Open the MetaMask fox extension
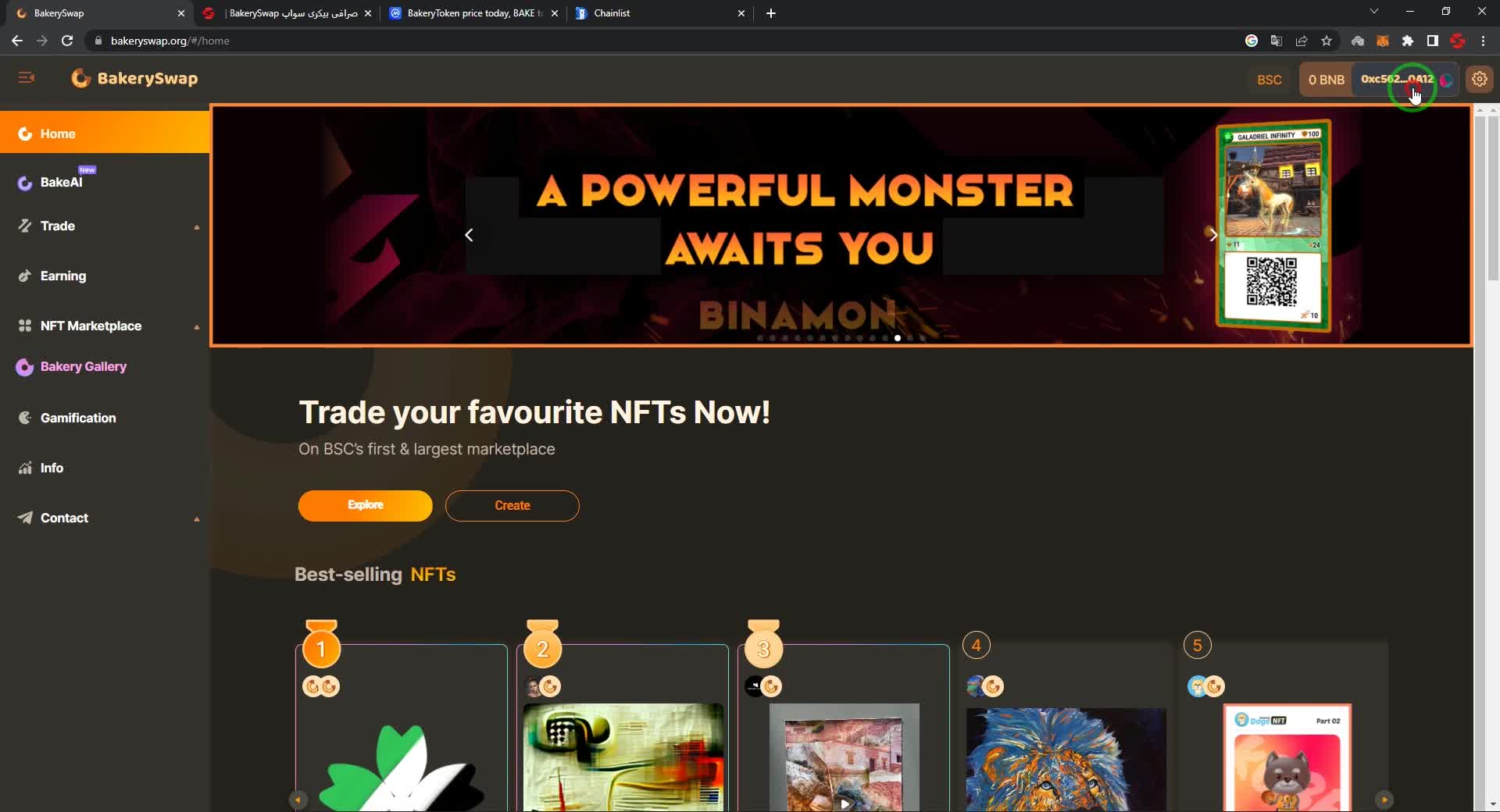Screen dimensions: 1500x812 coord(1382,41)
